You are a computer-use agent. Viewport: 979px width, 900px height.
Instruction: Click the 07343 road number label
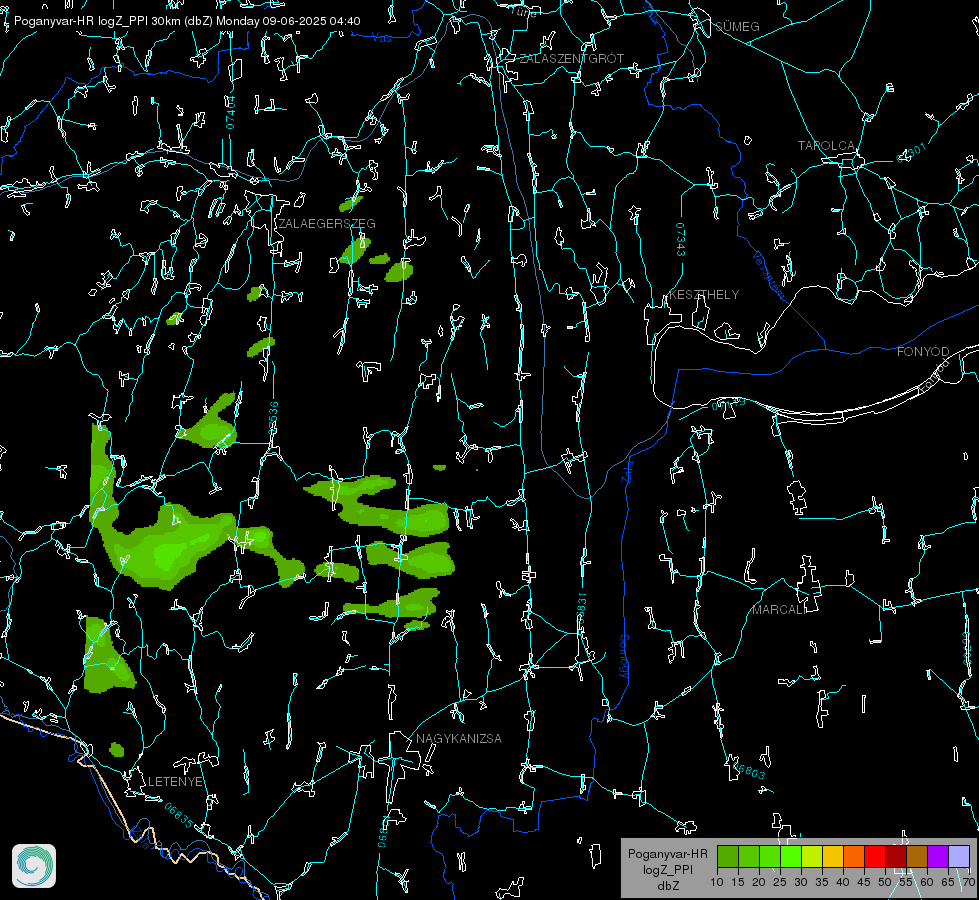(680, 239)
